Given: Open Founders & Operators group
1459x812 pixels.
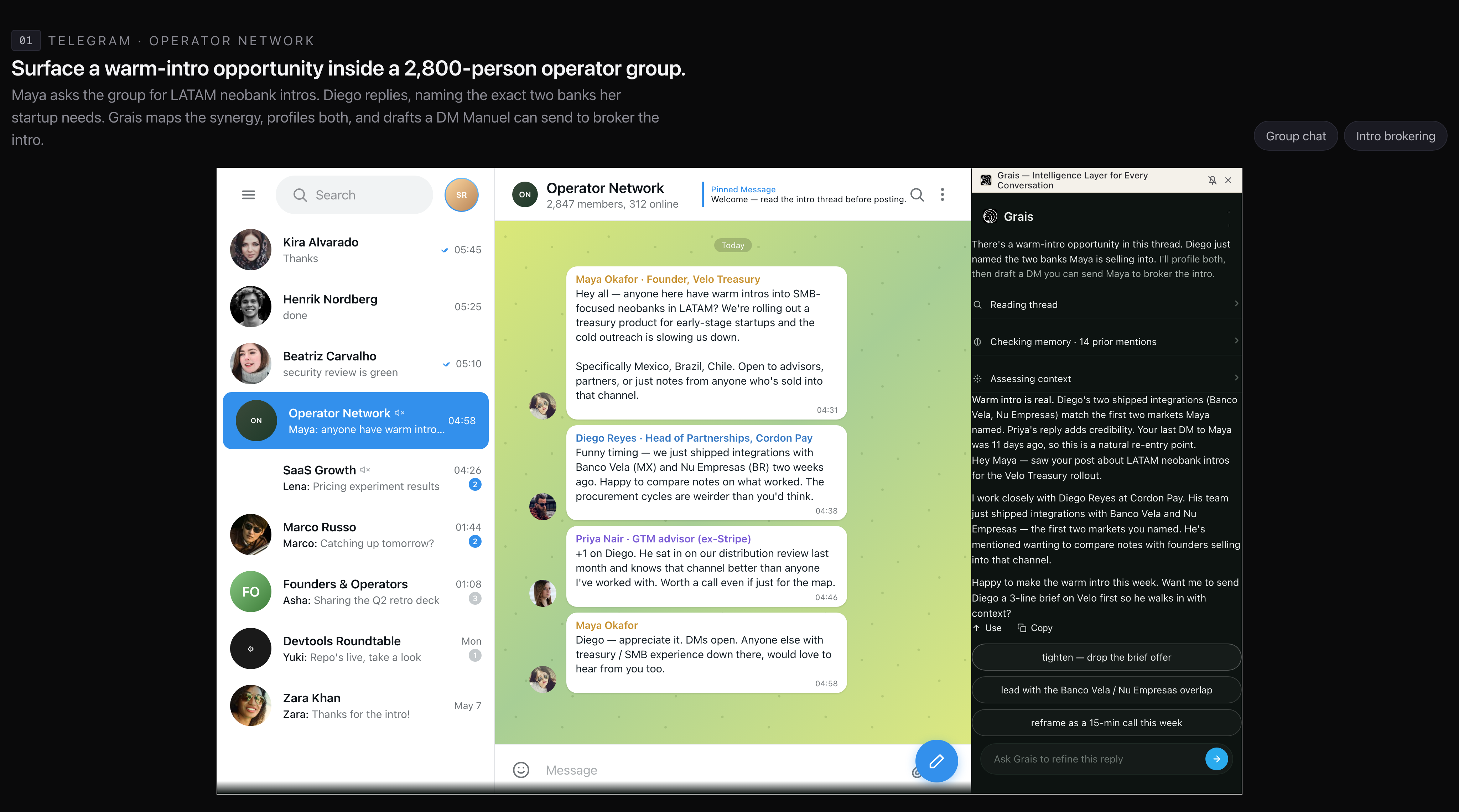Looking at the screenshot, I should coord(356,592).
